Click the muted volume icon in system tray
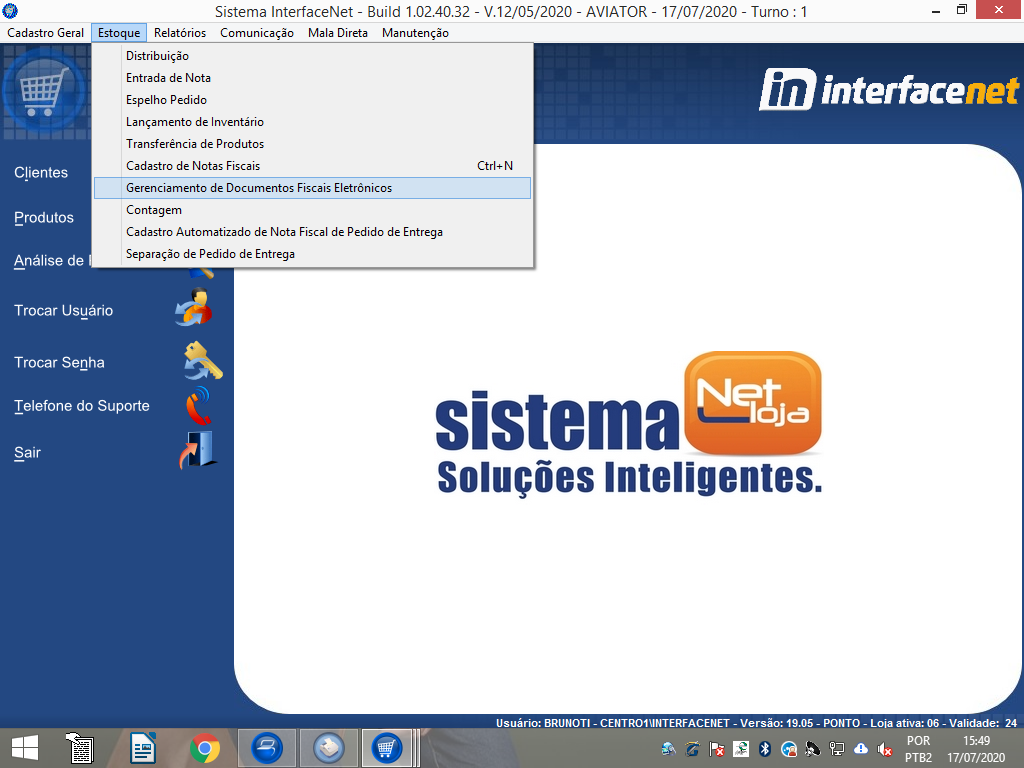The width and height of the screenshot is (1024, 768). pos(885,749)
